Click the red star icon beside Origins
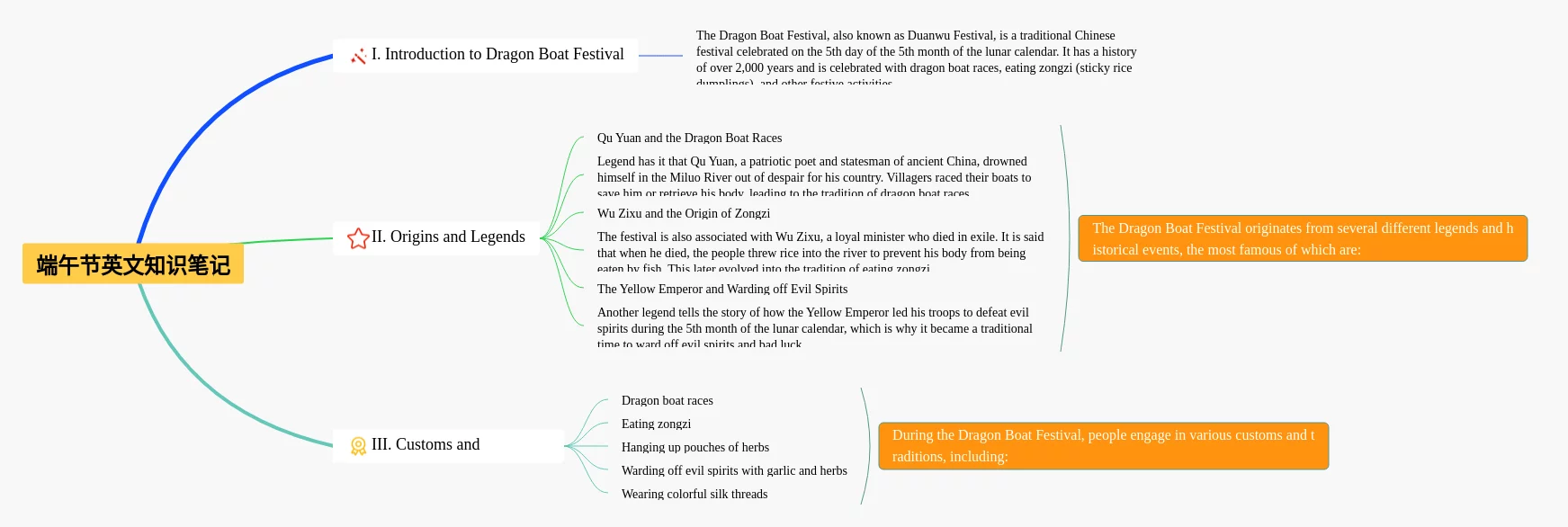1568x527 pixels. coord(358,238)
